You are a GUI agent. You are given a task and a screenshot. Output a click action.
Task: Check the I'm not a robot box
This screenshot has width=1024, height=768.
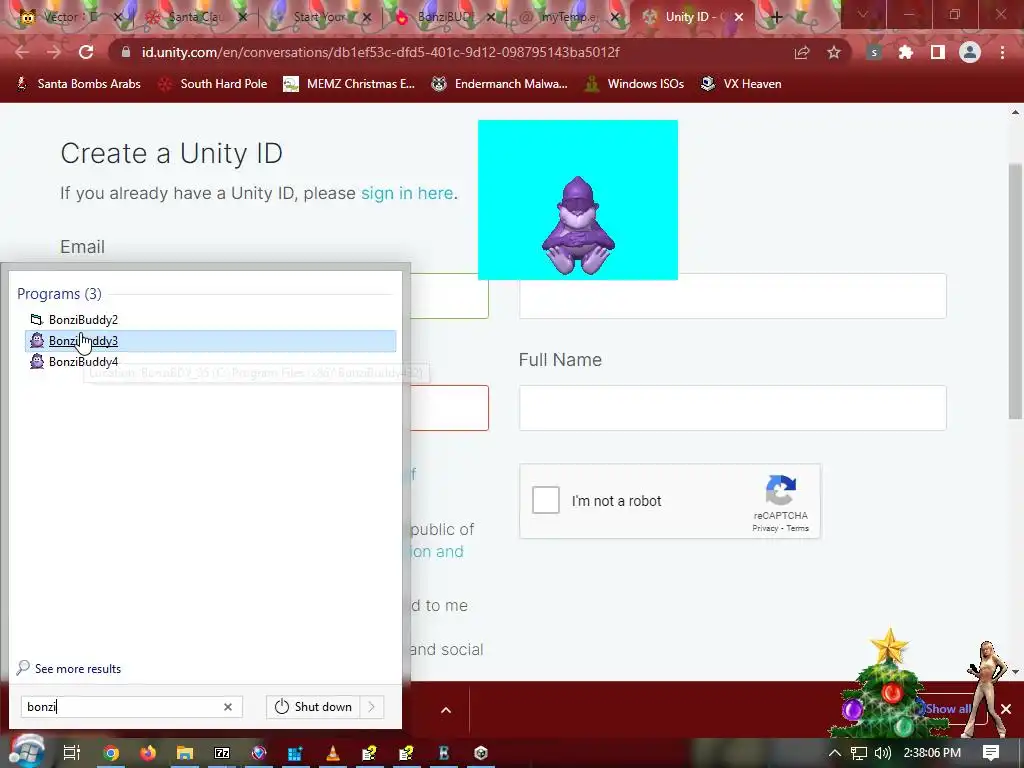(x=546, y=501)
